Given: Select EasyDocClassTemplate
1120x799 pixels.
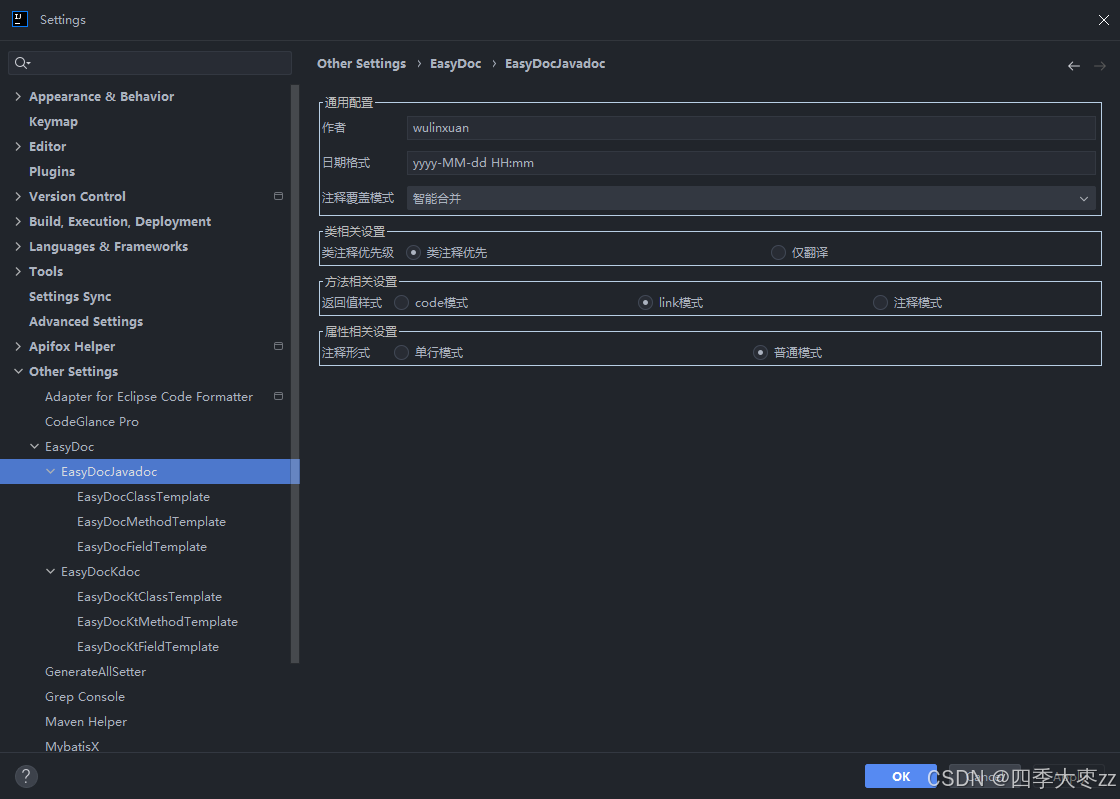Looking at the screenshot, I should 143,496.
